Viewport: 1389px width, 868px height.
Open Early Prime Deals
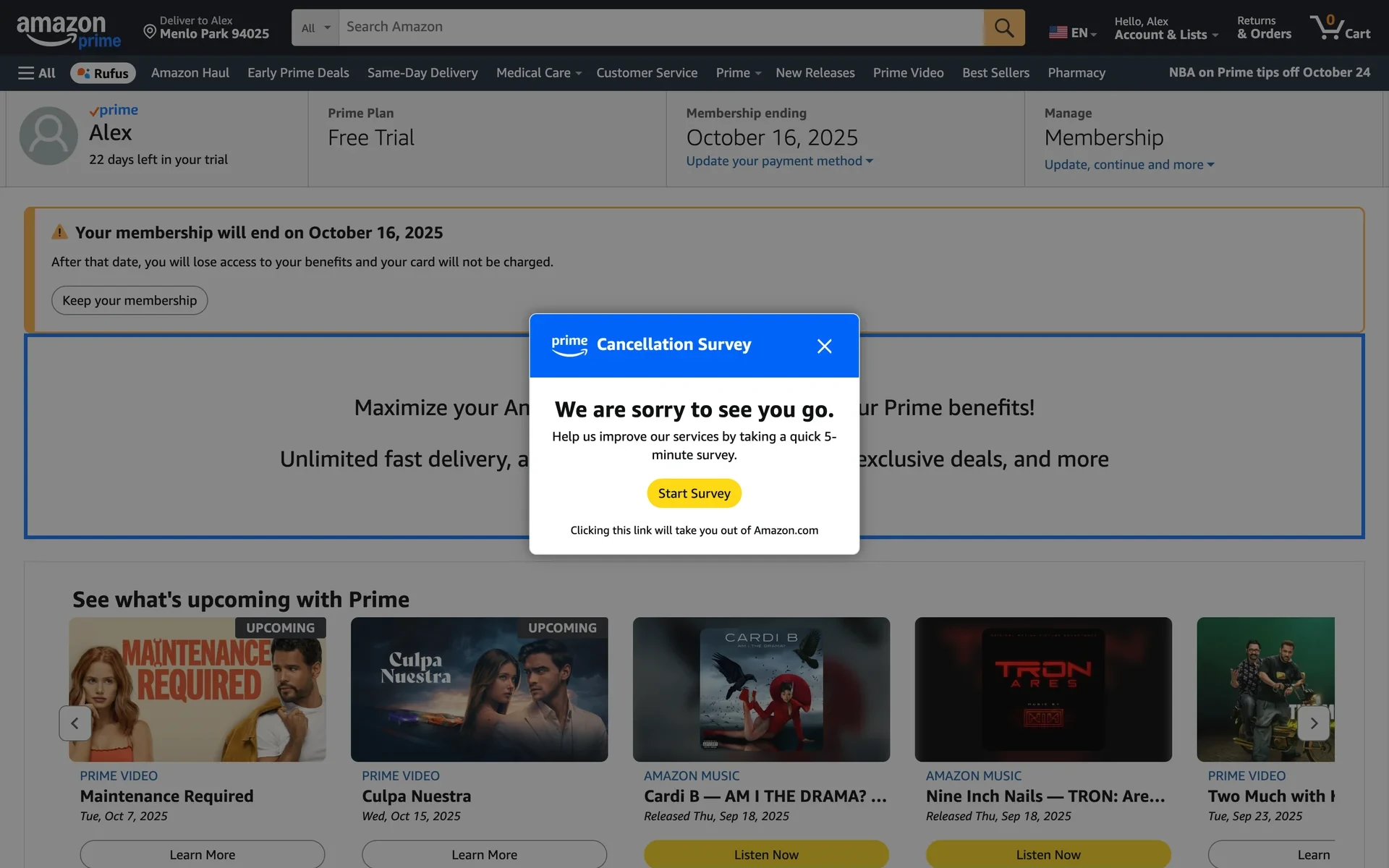[298, 73]
